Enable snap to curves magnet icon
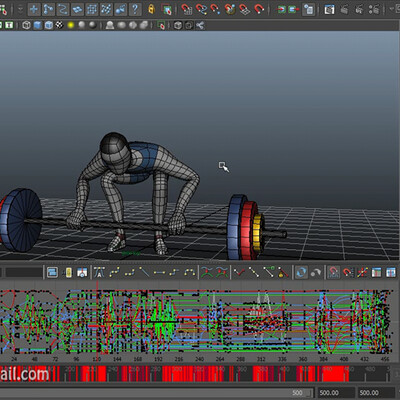This screenshot has width=400, height=400. pos(201,9)
